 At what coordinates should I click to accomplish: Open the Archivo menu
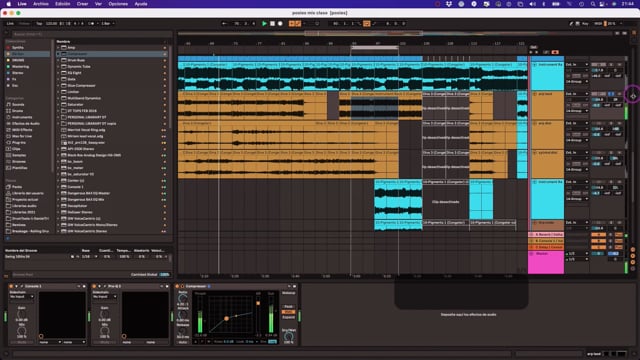[40, 4]
